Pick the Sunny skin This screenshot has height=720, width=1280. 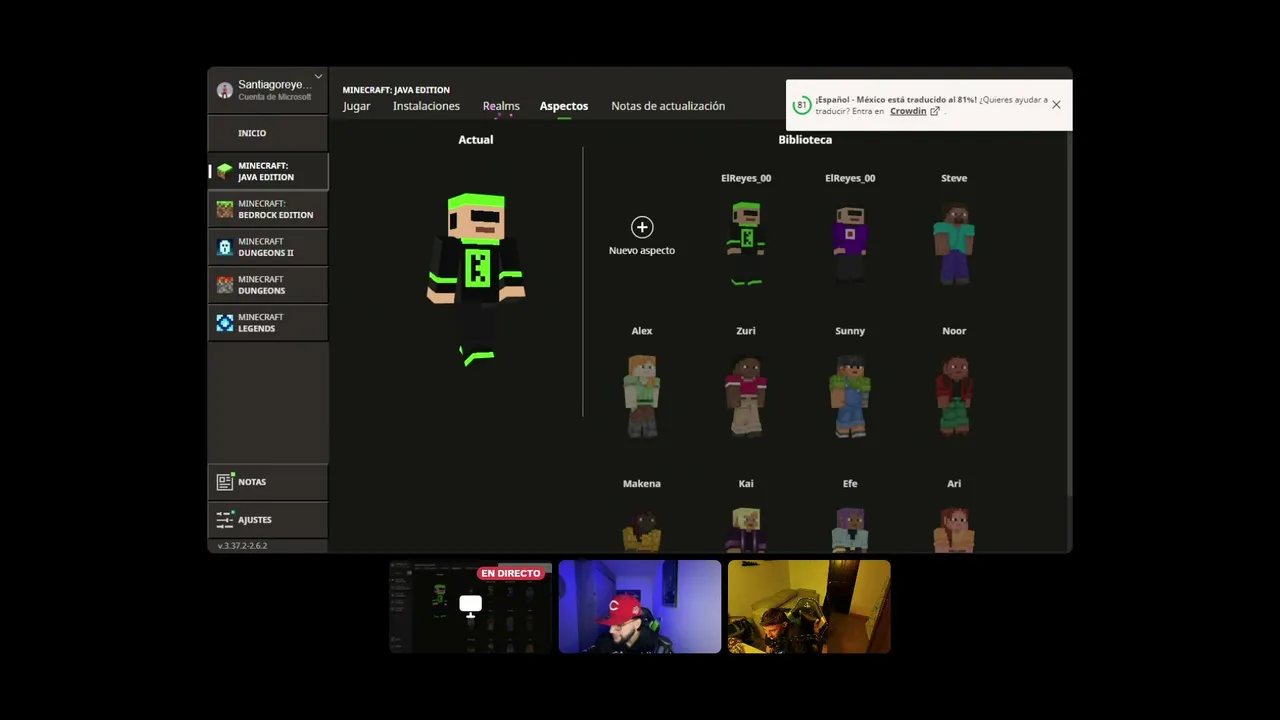850,396
